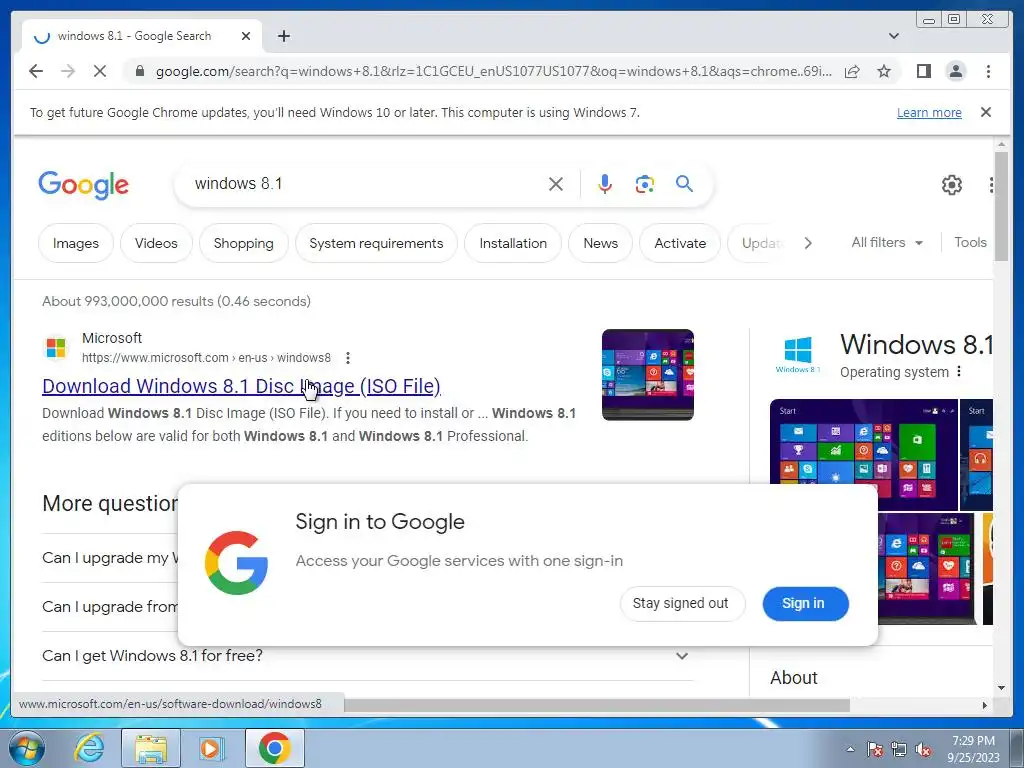1024x768 pixels.
Task: Open Google quick settings gear
Action: pyautogui.click(x=952, y=185)
